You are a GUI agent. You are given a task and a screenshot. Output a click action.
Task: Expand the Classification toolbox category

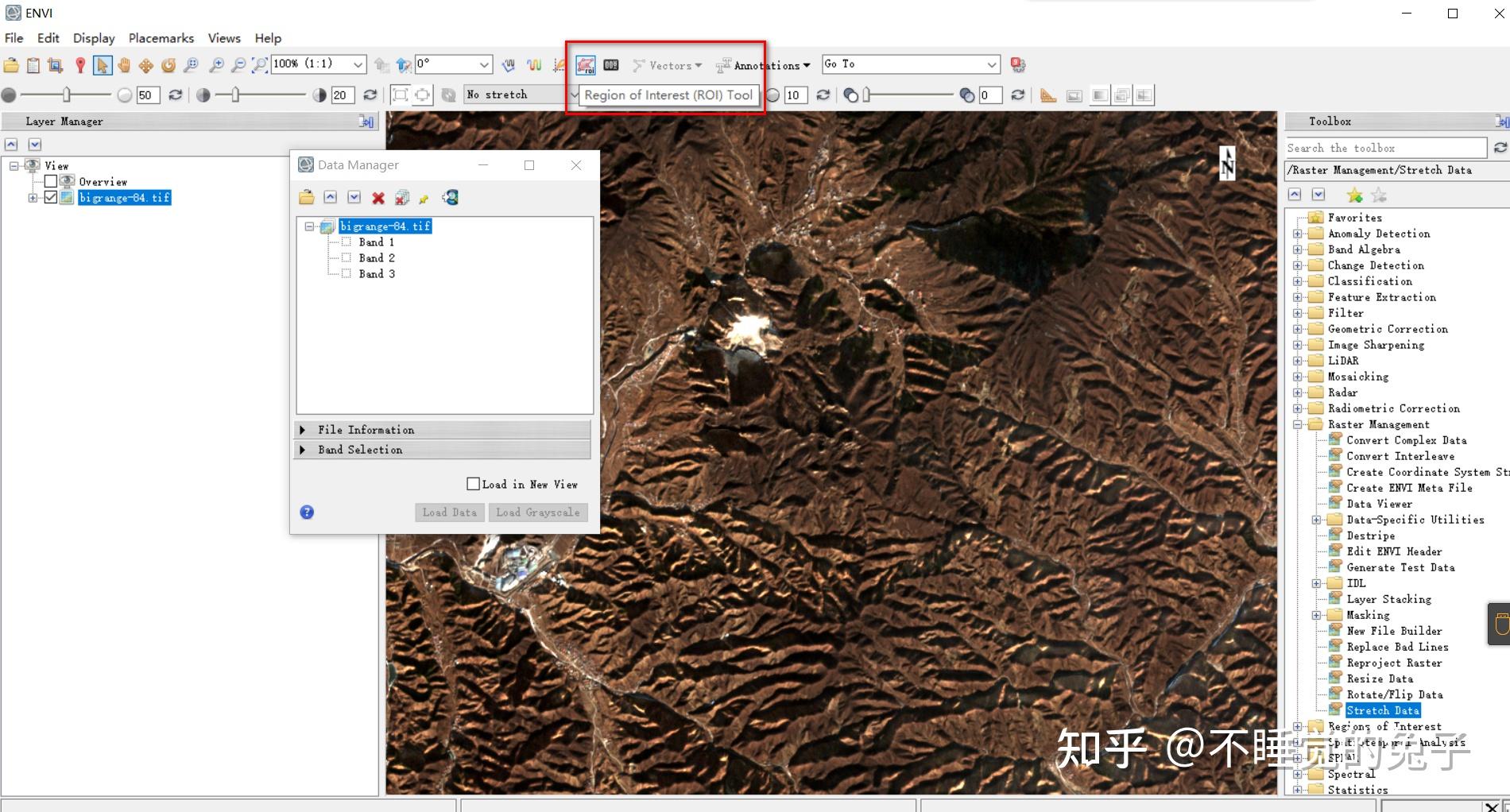coord(1298,280)
